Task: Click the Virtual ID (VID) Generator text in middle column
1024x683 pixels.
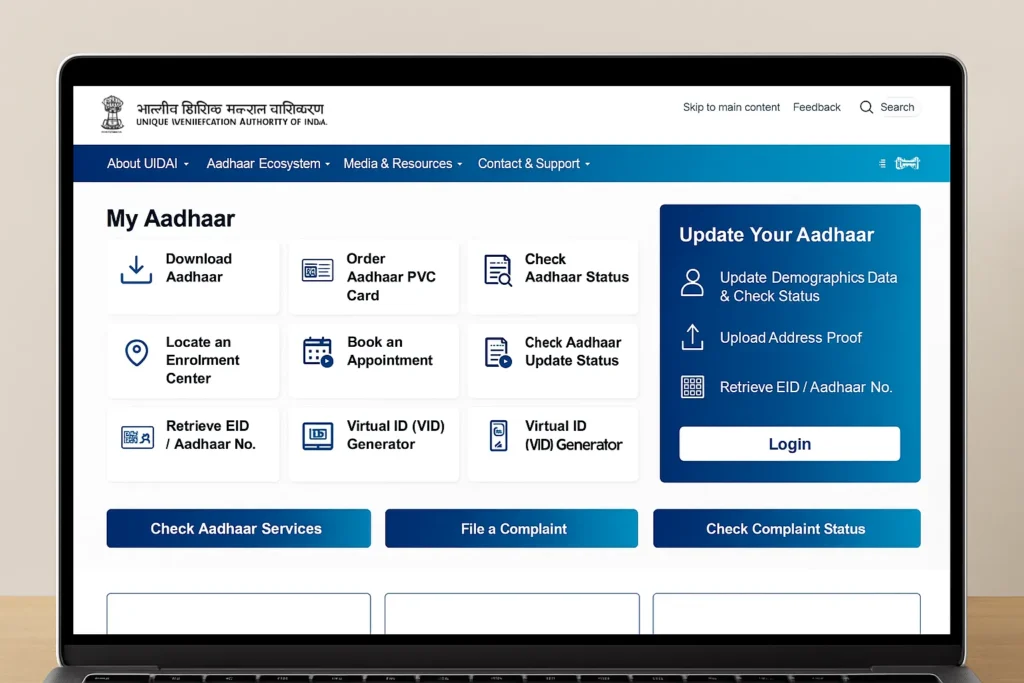Action: [396, 435]
